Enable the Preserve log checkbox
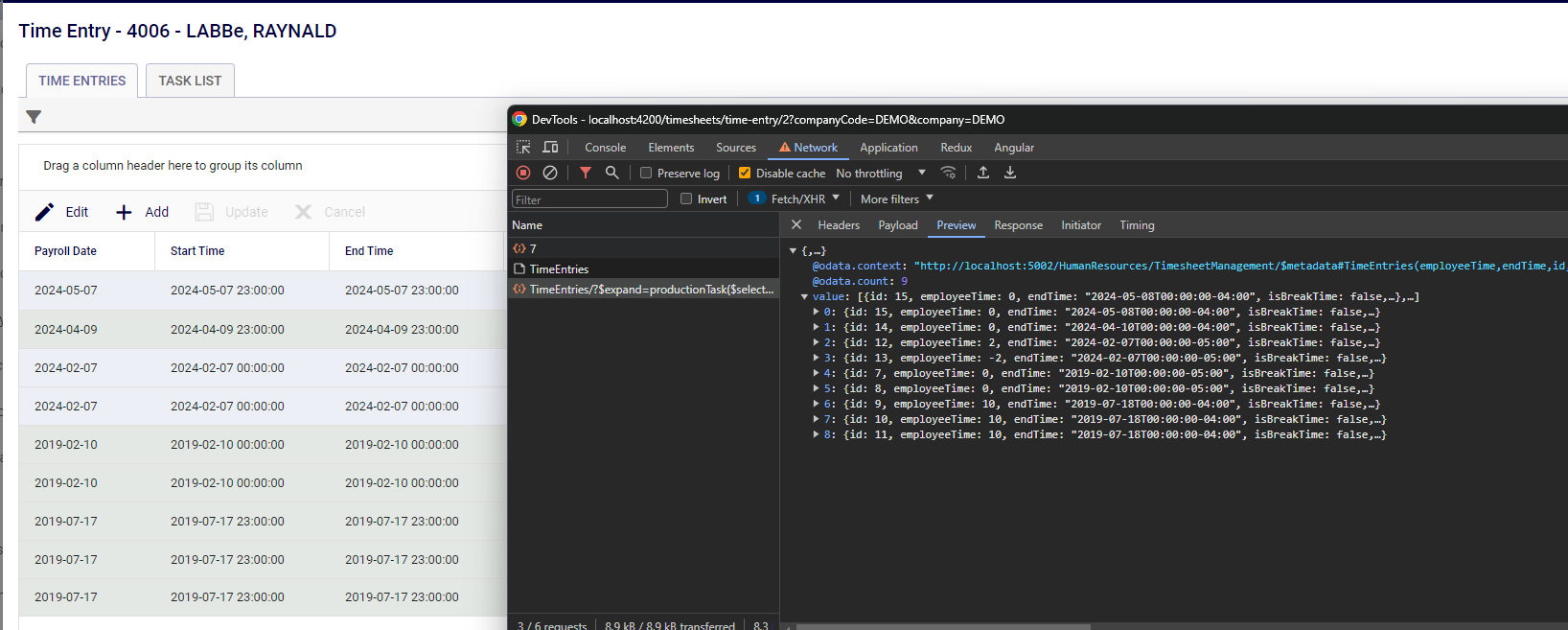 pos(647,174)
